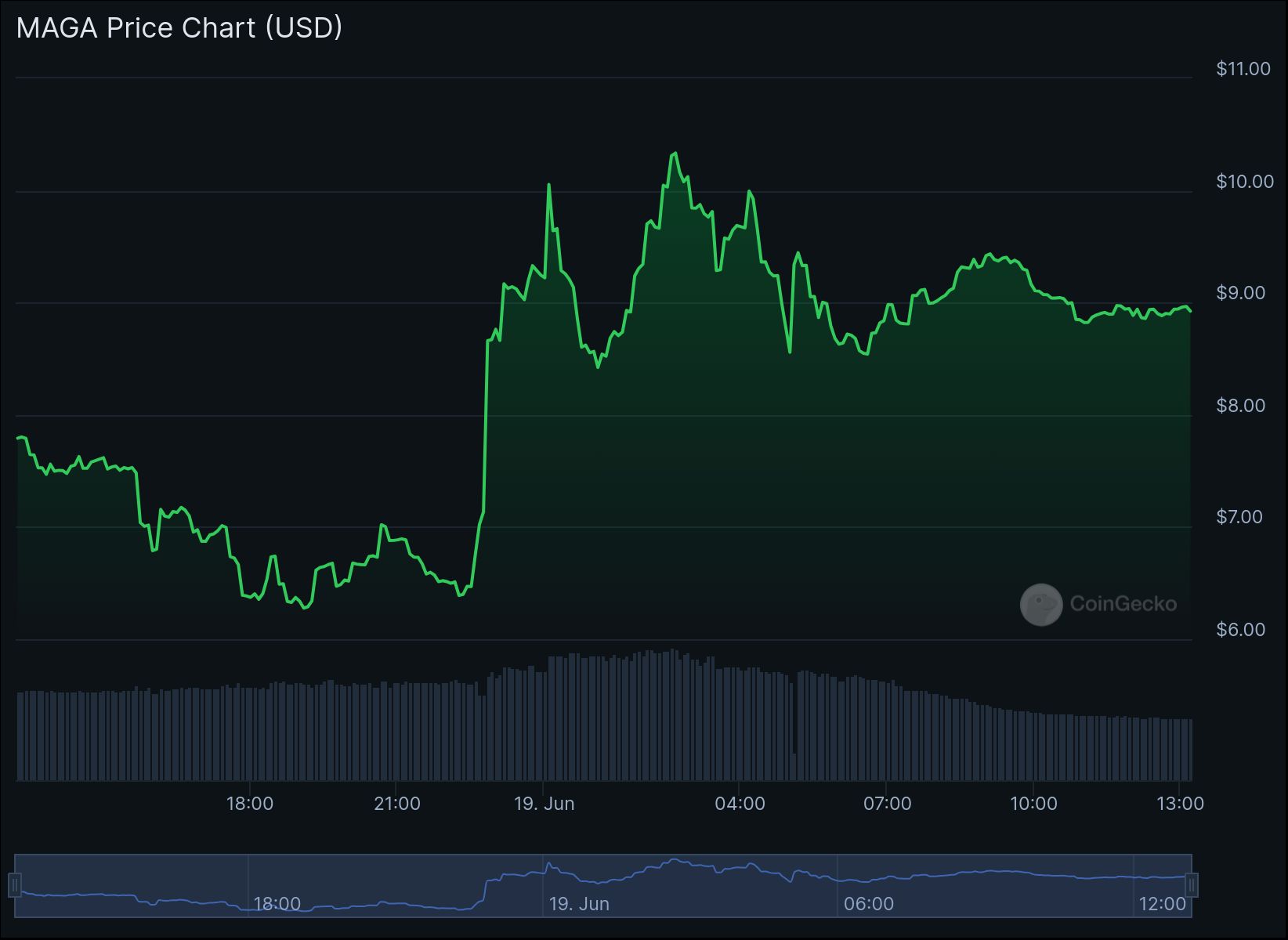Click the 04:00 time axis label
Image resolution: width=1288 pixels, height=940 pixels.
pos(740,804)
